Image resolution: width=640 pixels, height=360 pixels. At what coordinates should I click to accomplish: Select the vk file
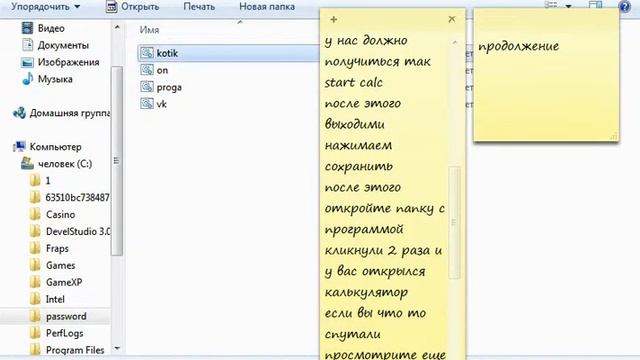pyautogui.click(x=162, y=104)
